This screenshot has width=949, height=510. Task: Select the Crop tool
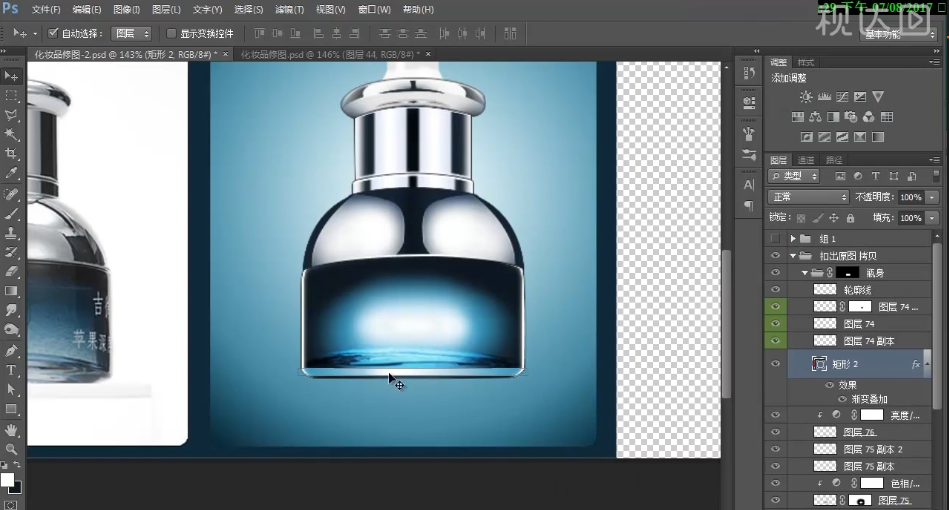pos(11,154)
